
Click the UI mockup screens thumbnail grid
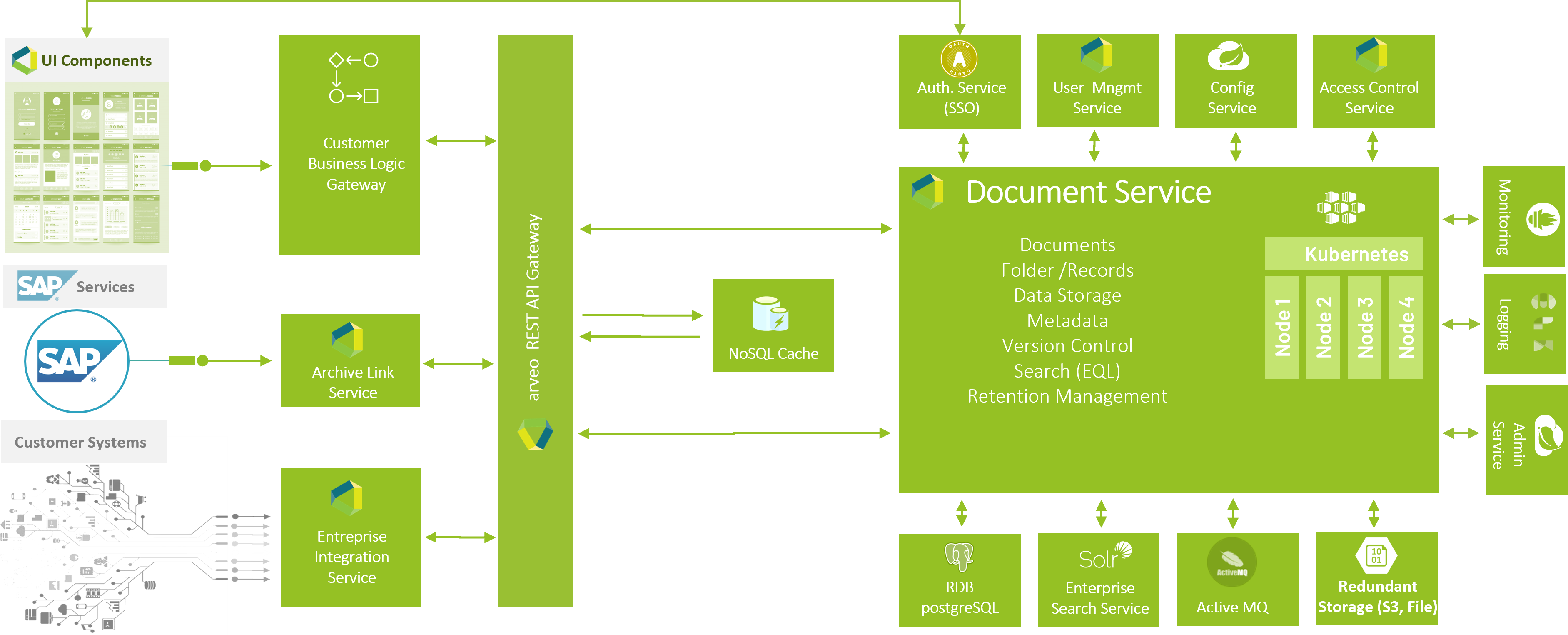coord(87,167)
